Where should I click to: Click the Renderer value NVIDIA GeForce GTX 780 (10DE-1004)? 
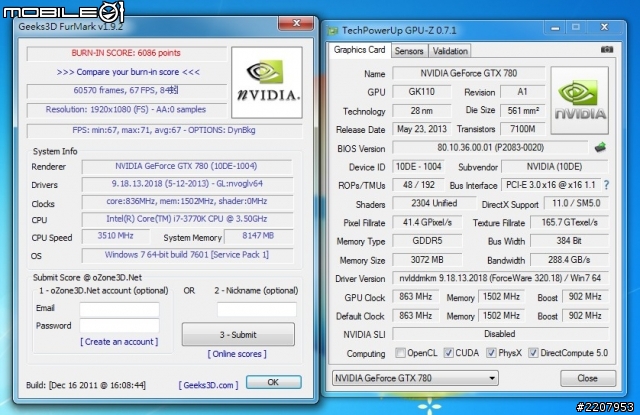187,166
